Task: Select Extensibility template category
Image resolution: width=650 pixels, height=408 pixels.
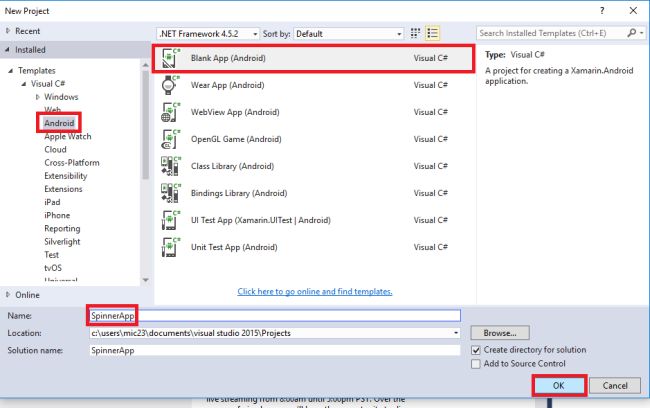Action: click(x=65, y=176)
